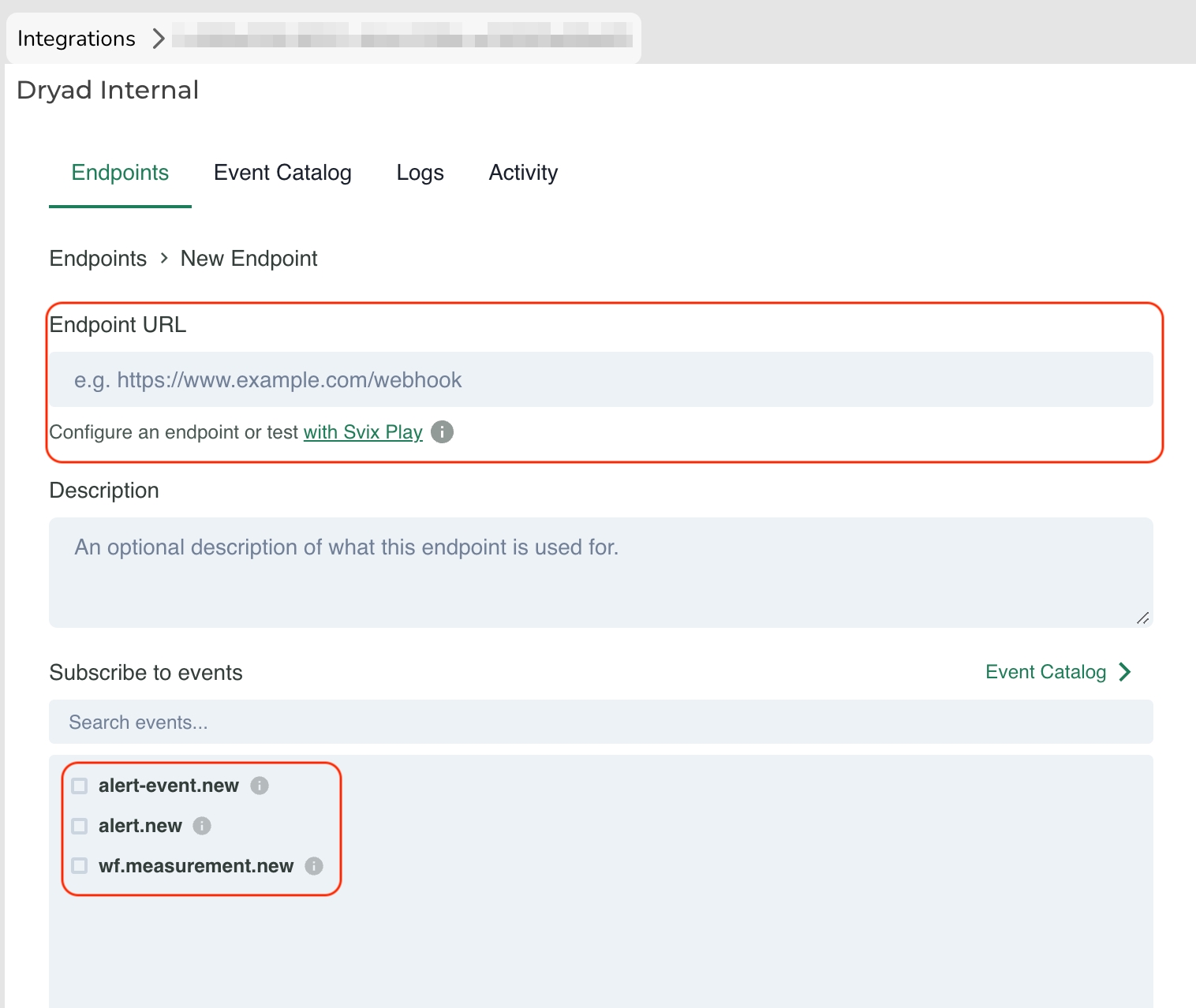Enable the alert-event.new checkbox
1196x1008 pixels.
tap(80, 786)
